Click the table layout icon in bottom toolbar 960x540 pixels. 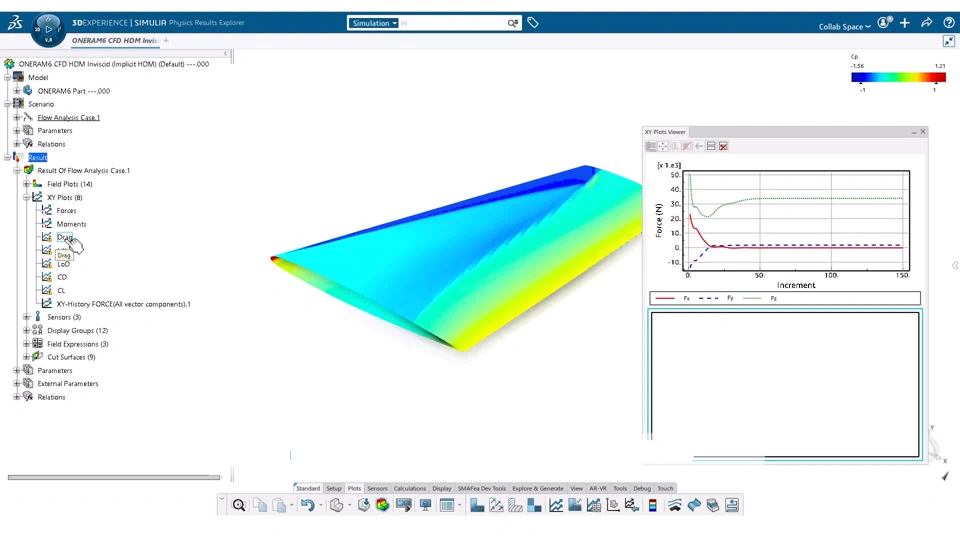[x=447, y=505]
